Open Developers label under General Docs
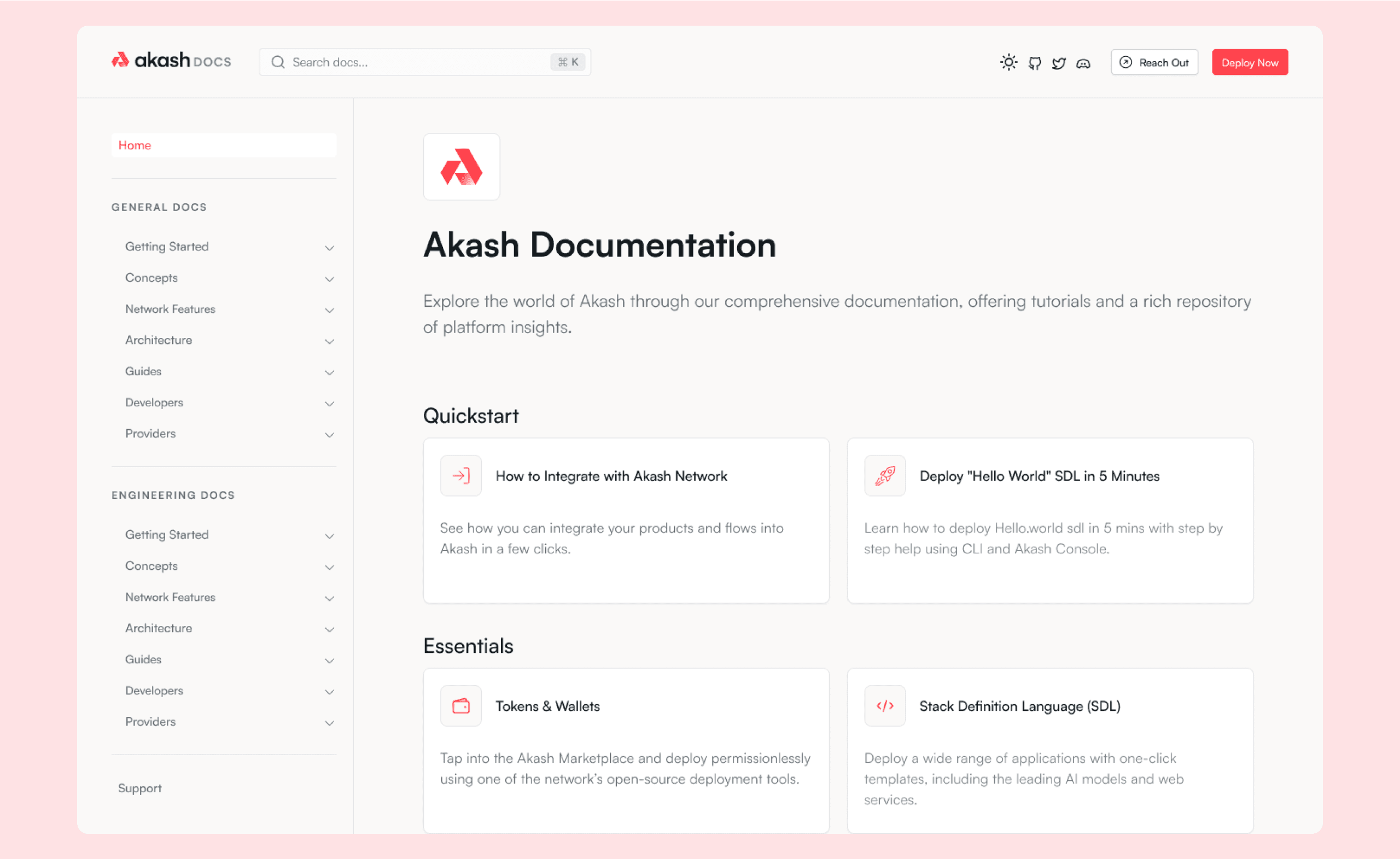The width and height of the screenshot is (1400, 859). (154, 402)
